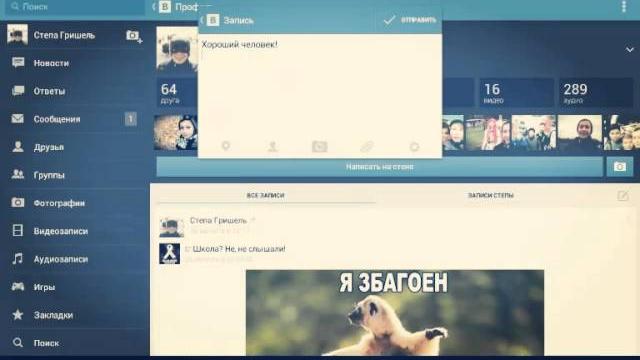This screenshot has width=640, height=360.
Task: Click the paperclip attachment icon
Action: tap(367, 146)
